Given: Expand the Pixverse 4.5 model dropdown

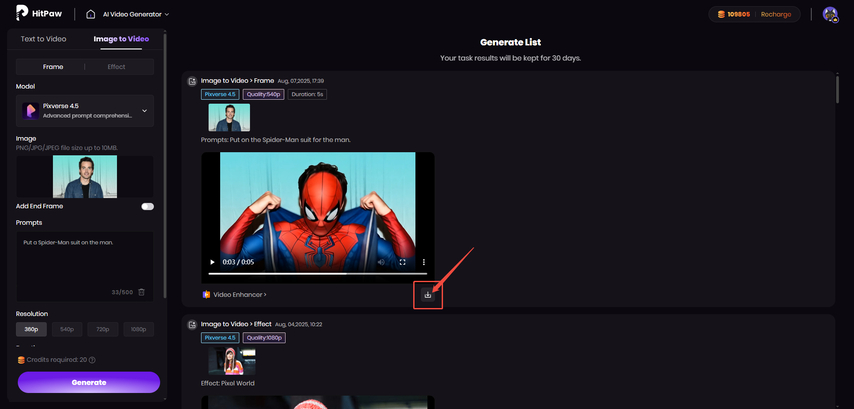Looking at the screenshot, I should (144, 110).
